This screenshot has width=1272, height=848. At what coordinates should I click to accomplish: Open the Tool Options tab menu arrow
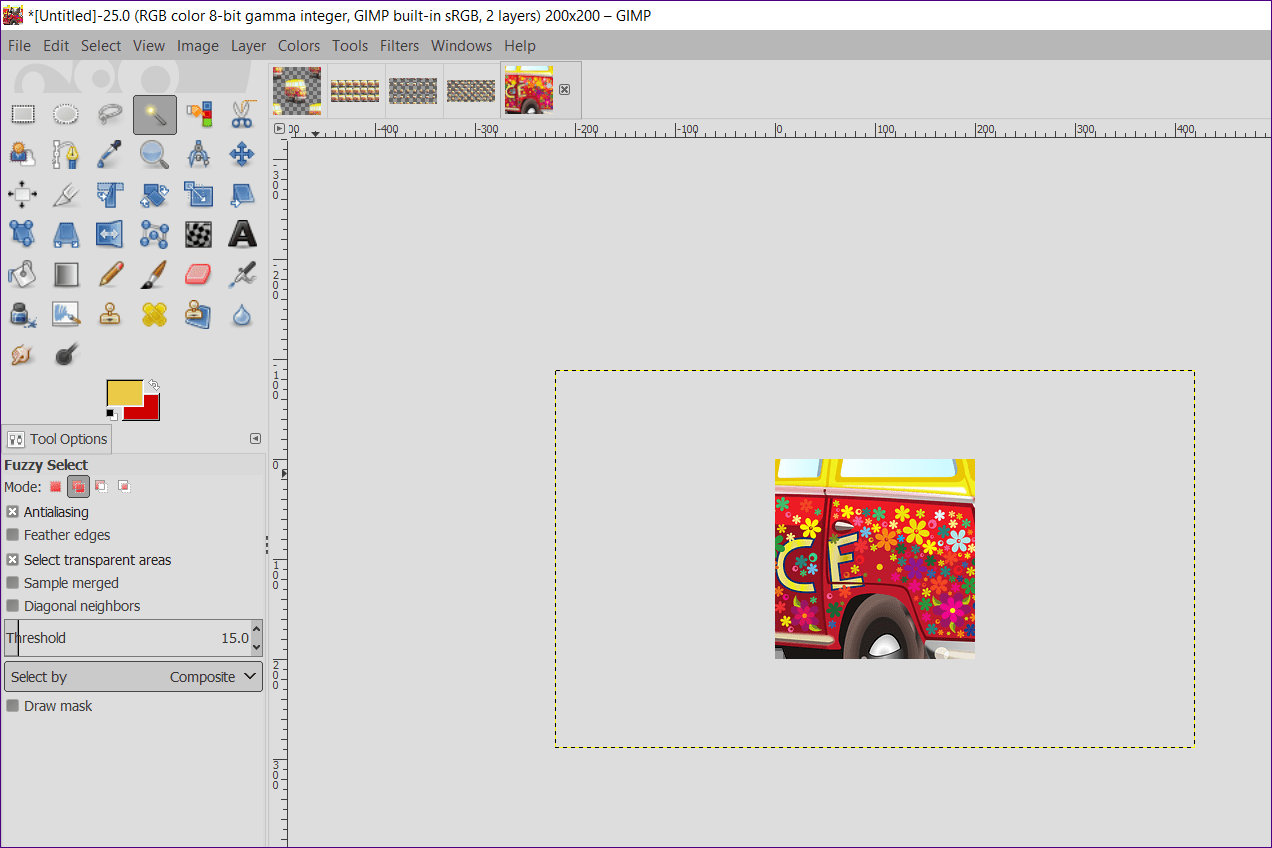(x=255, y=438)
